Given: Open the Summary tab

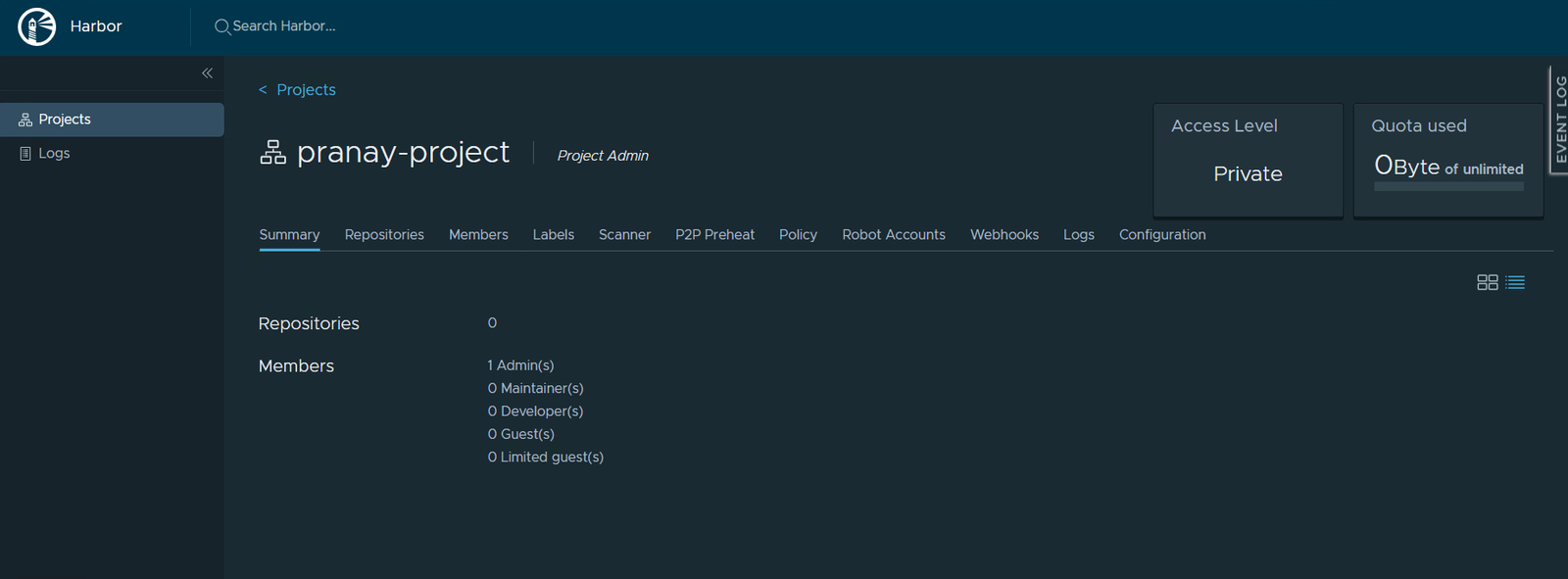Looking at the screenshot, I should pos(289,235).
